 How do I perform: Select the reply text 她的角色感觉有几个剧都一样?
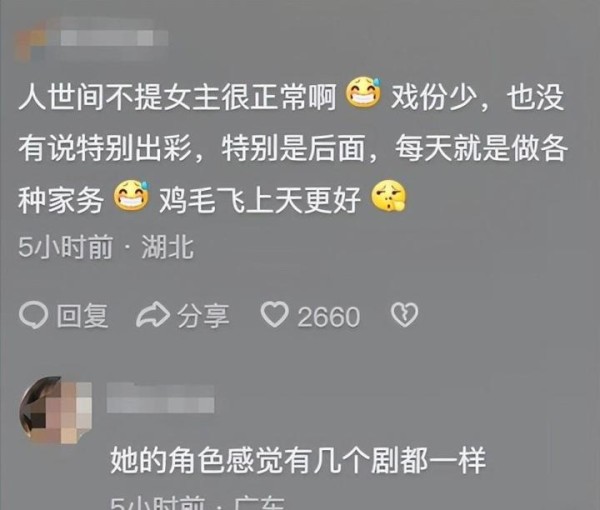298,460
